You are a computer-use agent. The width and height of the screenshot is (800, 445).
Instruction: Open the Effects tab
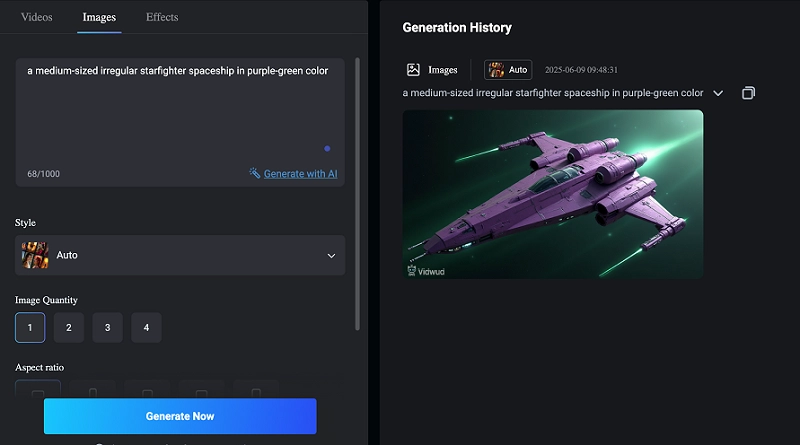click(162, 17)
